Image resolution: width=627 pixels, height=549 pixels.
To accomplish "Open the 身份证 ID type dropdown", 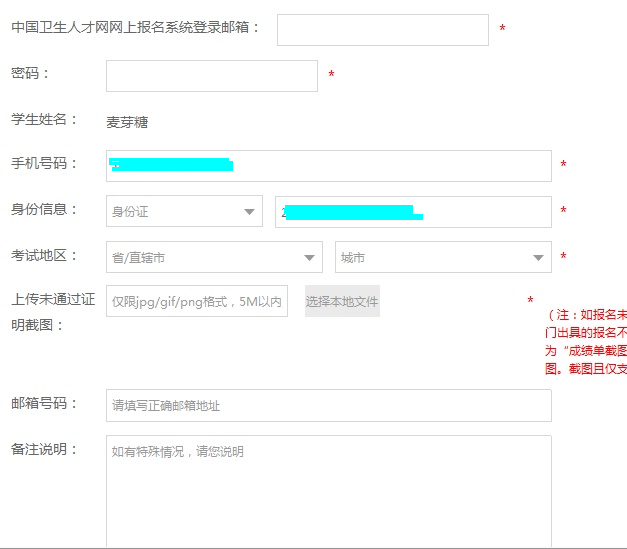I will 184,212.
